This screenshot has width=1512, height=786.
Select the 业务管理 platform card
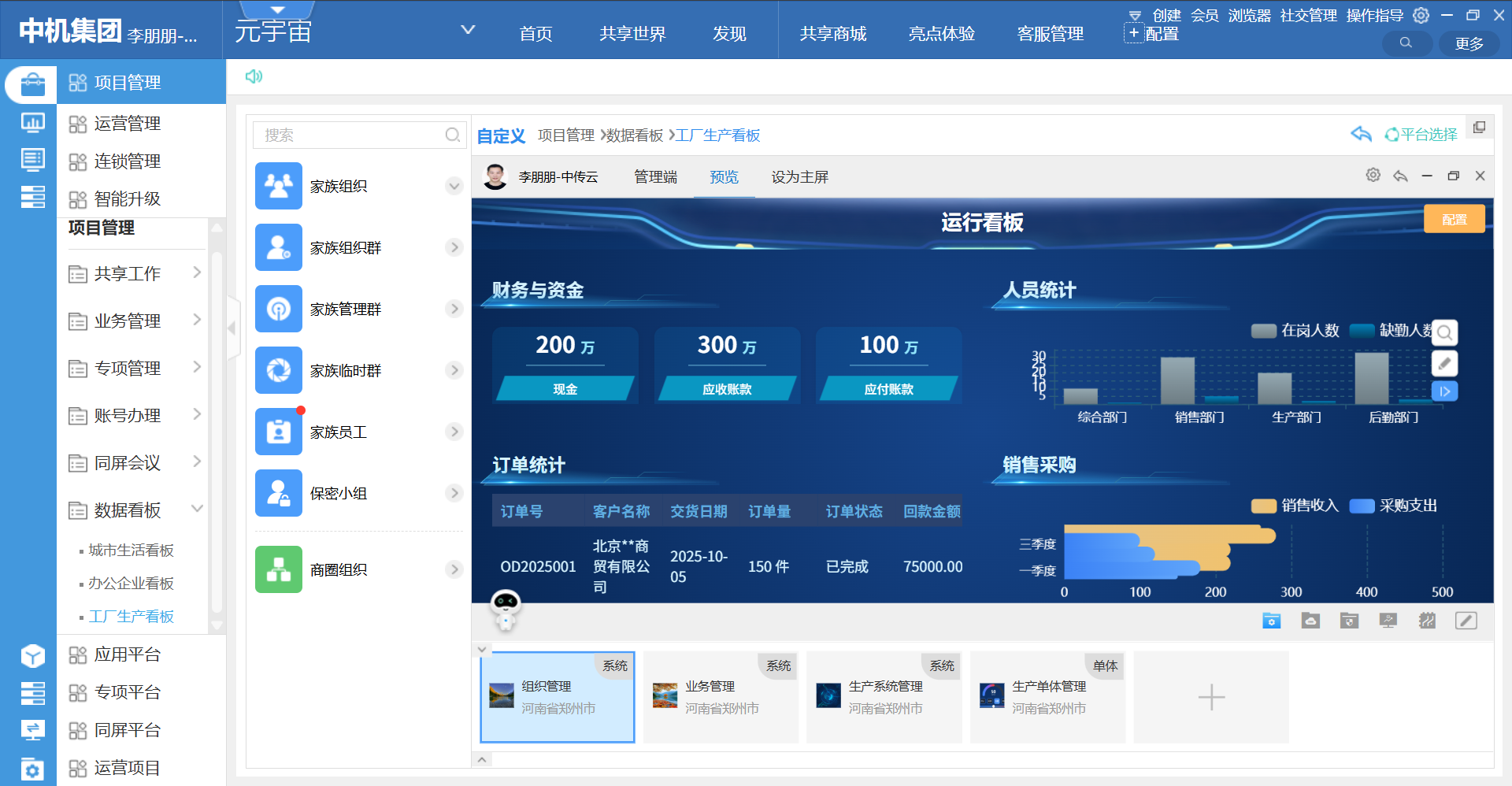point(721,697)
